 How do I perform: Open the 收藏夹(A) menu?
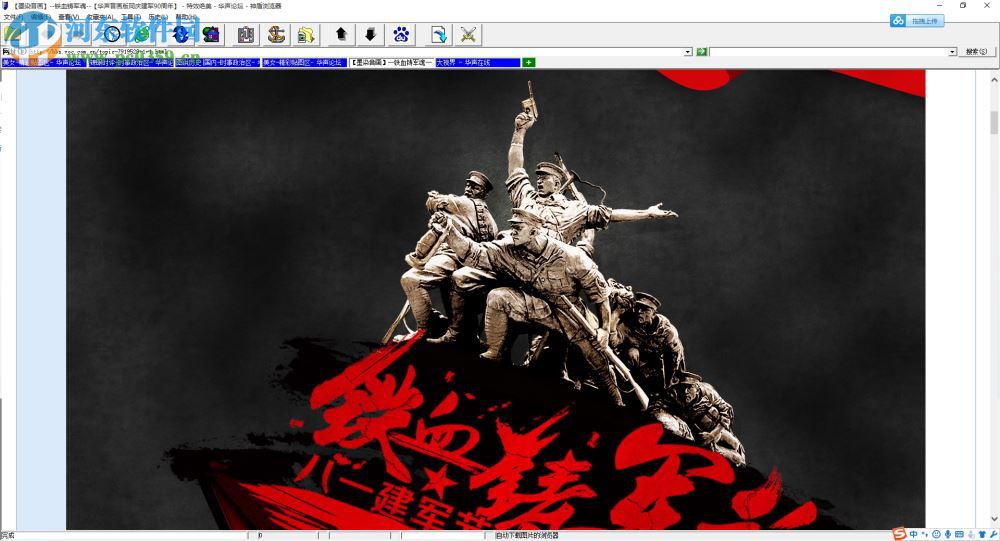(100, 17)
